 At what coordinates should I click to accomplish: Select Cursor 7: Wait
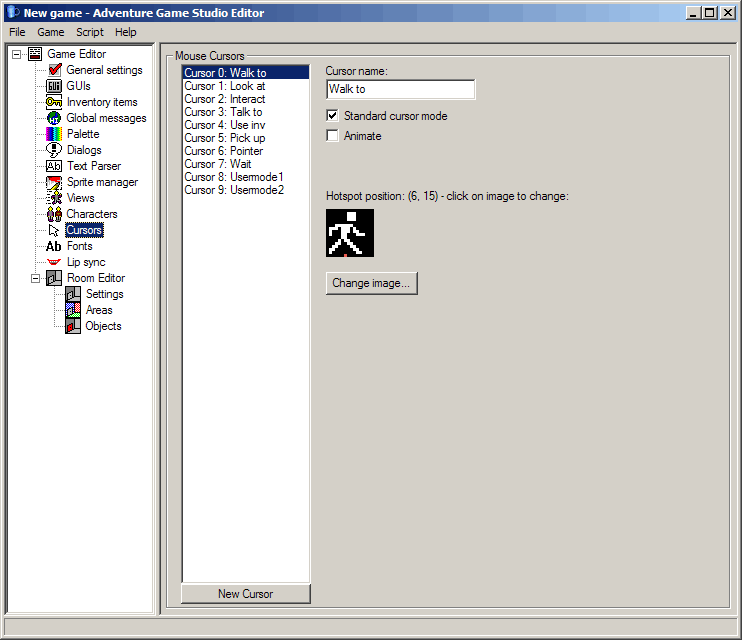[246, 164]
